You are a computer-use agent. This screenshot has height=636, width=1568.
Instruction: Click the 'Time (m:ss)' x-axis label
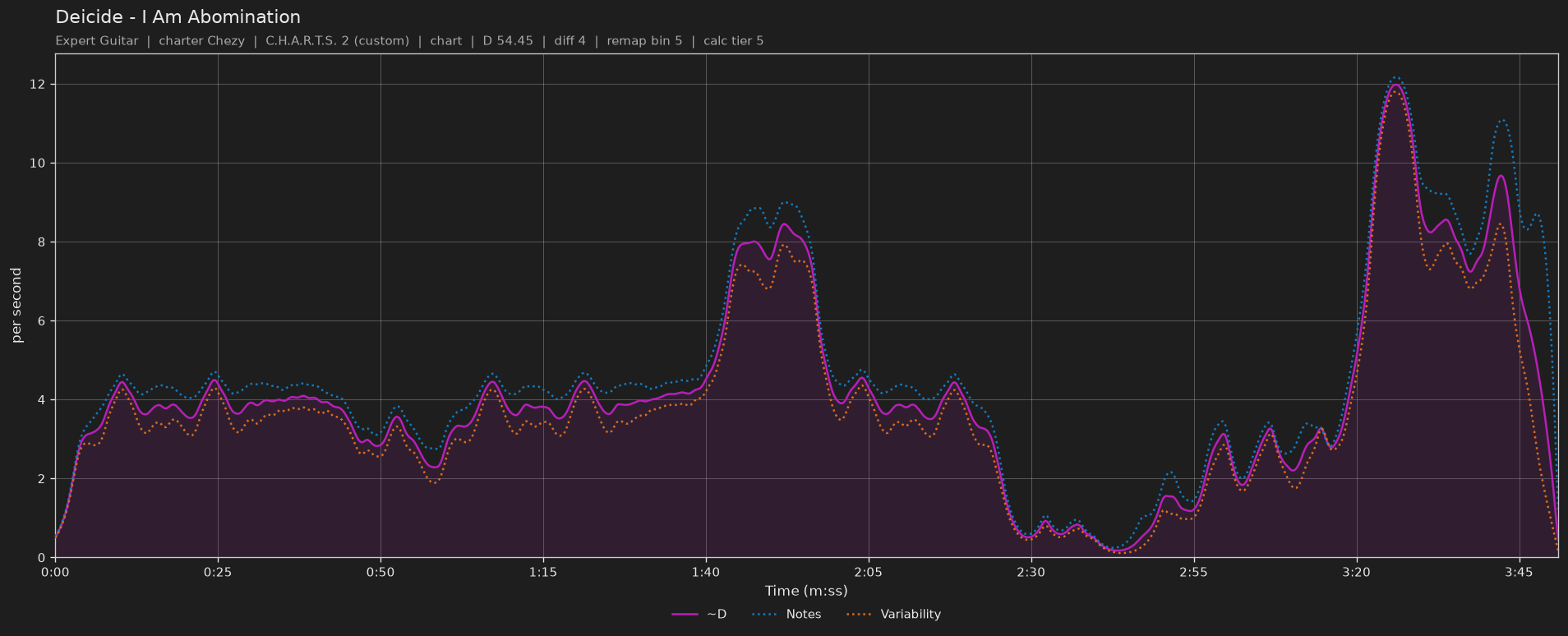click(x=806, y=591)
